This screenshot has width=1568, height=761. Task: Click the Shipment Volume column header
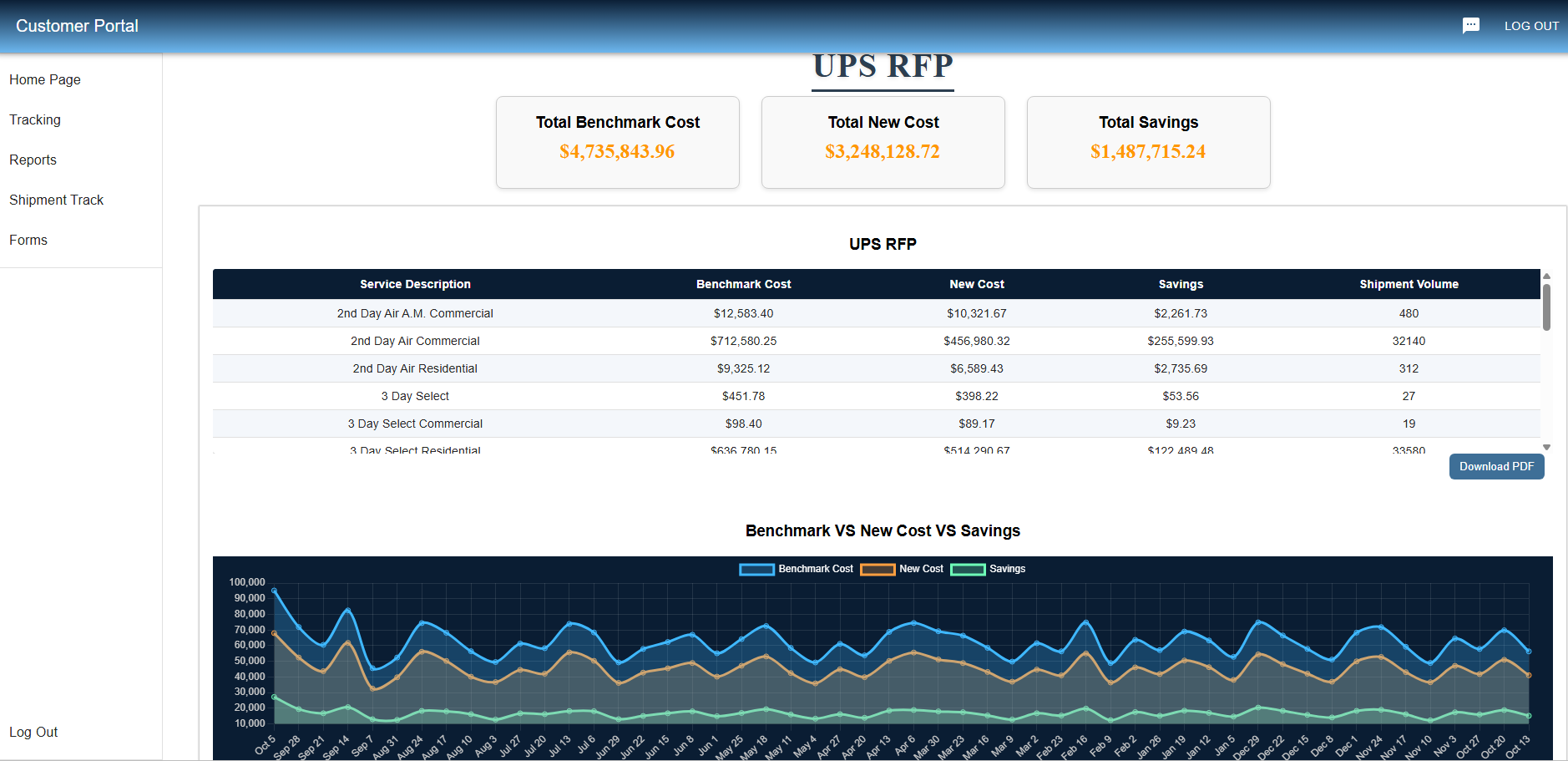[1409, 284]
